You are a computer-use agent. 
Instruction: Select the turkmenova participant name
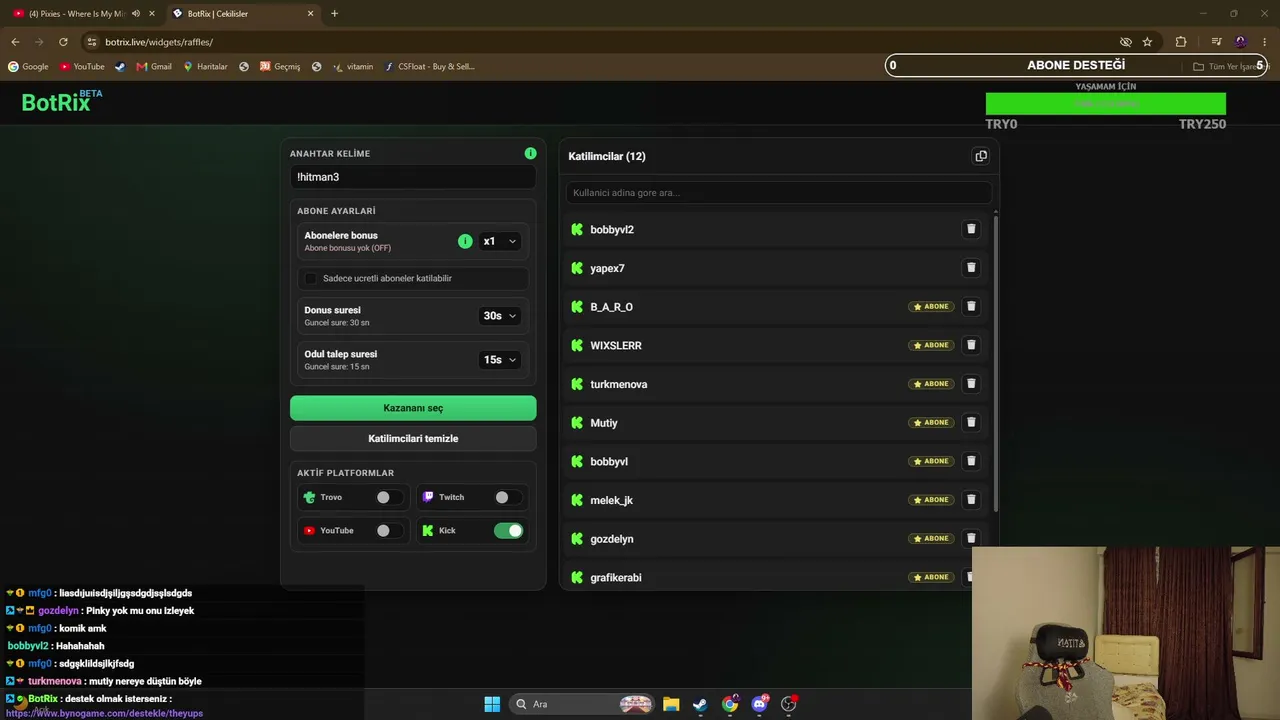(x=618, y=384)
